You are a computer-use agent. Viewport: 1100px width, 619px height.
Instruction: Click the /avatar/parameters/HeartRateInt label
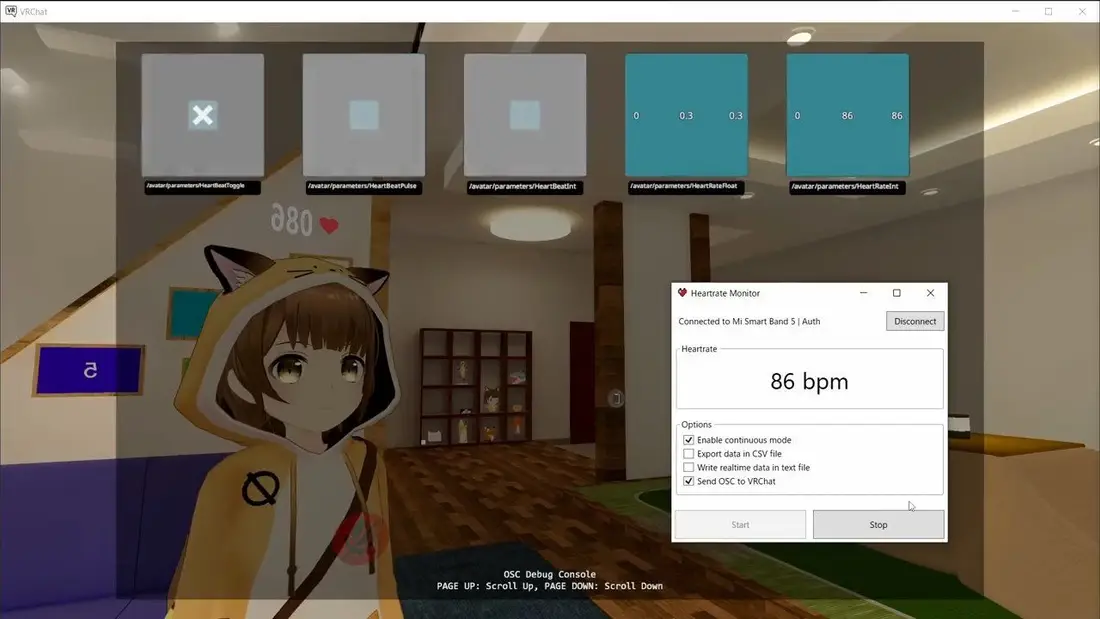pyautogui.click(x=847, y=187)
